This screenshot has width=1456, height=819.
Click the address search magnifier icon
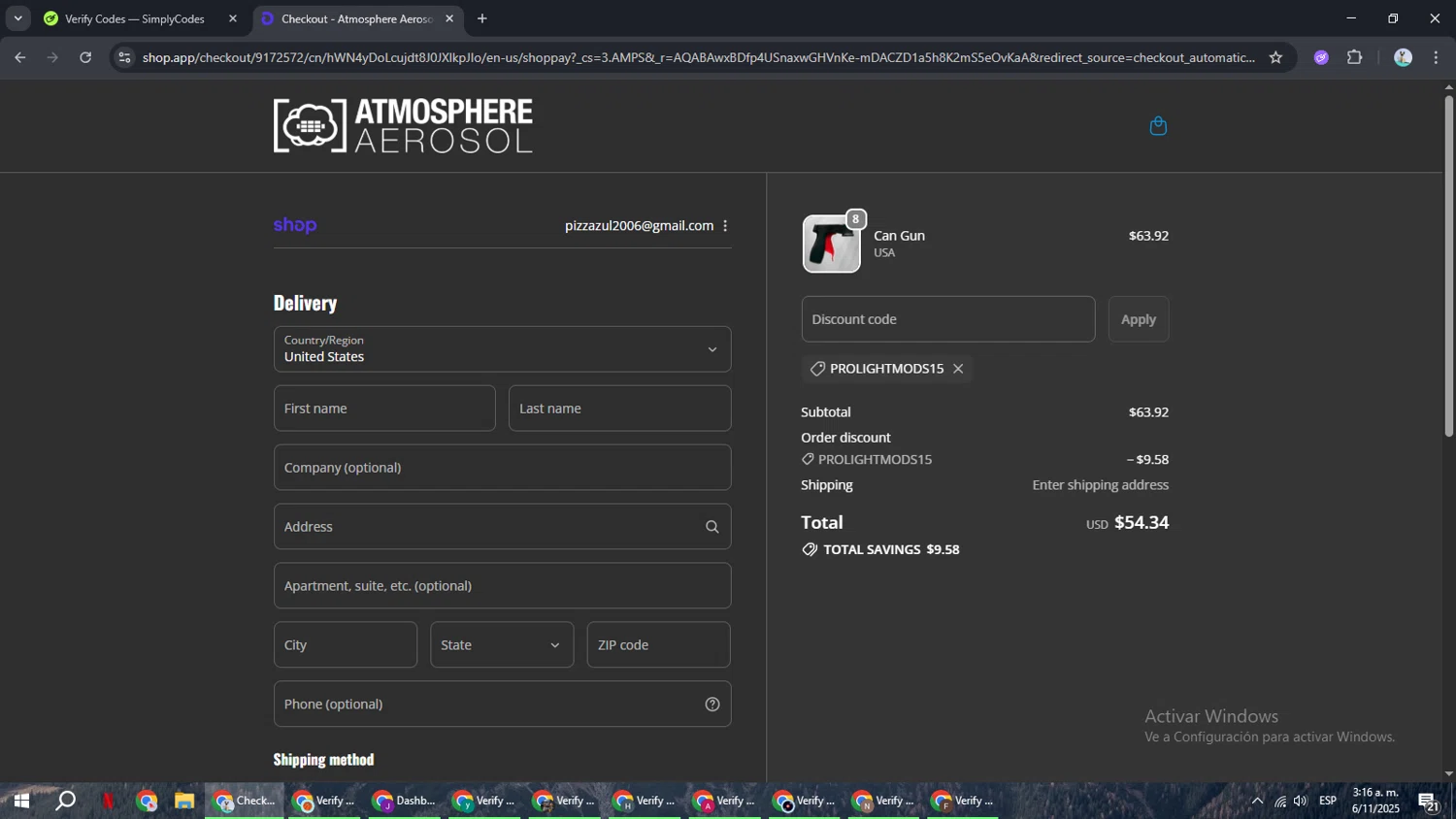tap(711, 527)
